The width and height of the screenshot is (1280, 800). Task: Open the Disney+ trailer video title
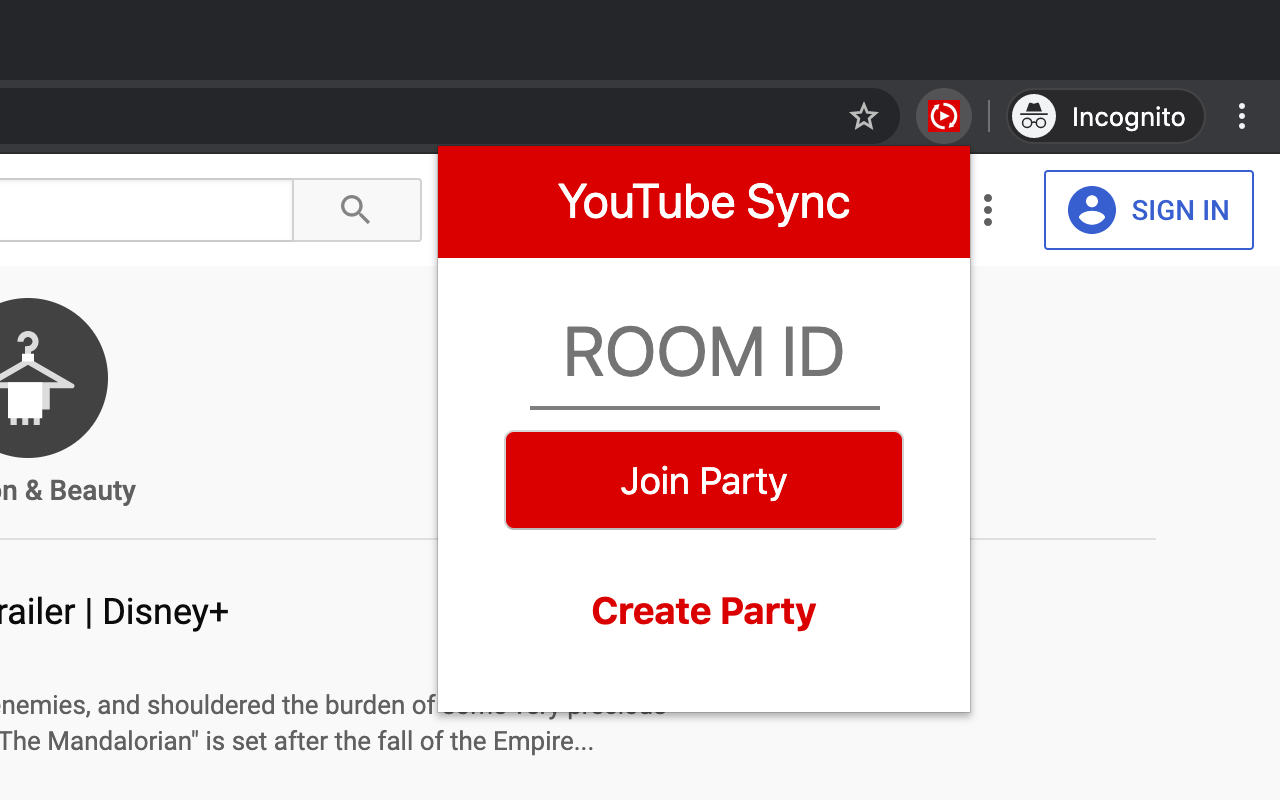tap(115, 611)
